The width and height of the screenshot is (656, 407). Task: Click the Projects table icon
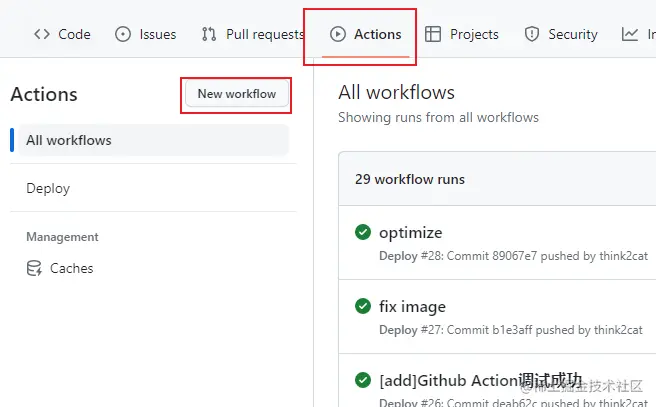click(433, 34)
